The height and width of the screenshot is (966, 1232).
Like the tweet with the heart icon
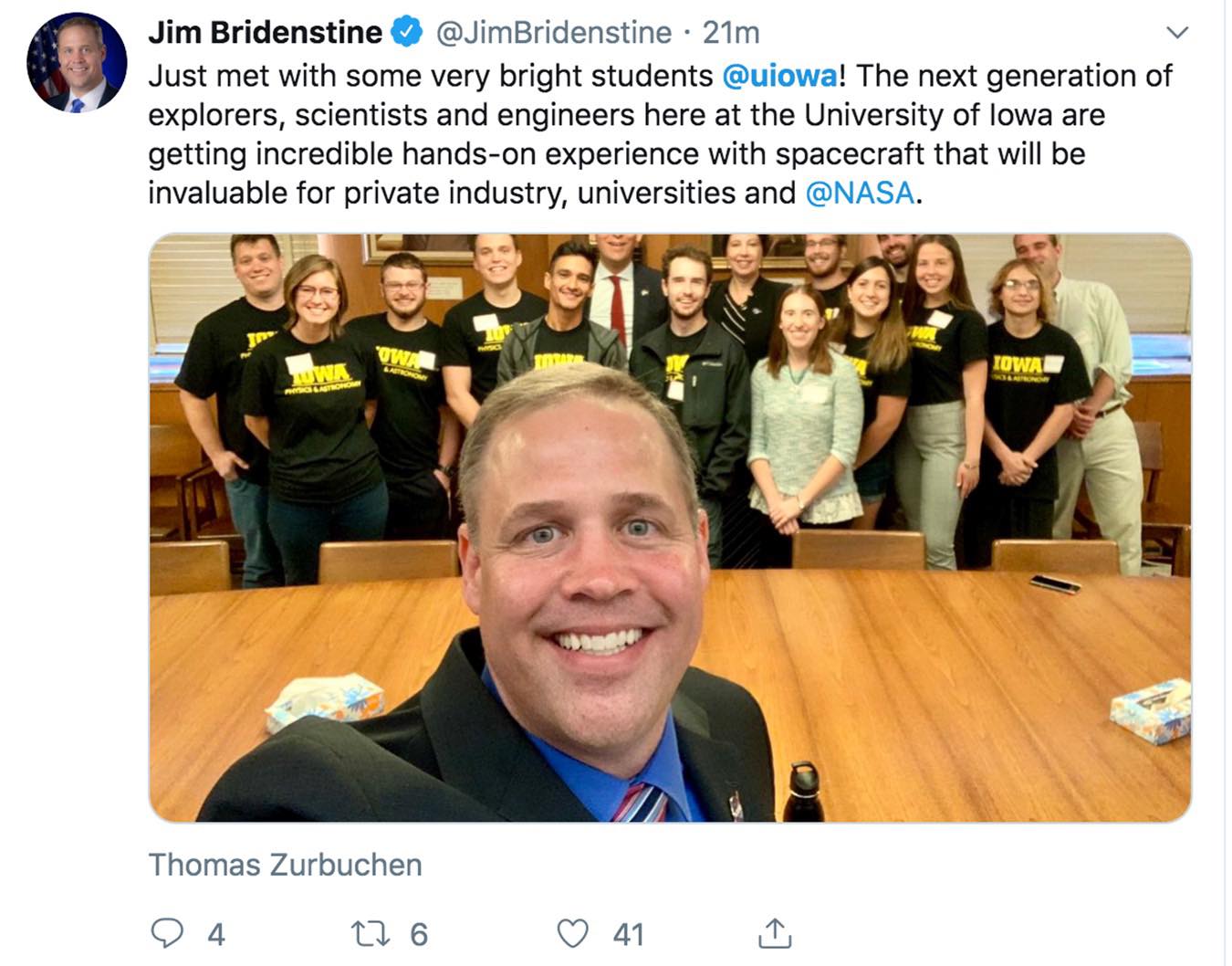click(572, 933)
